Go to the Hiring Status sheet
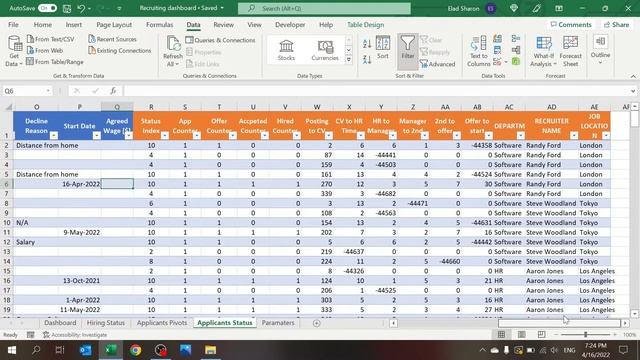This screenshot has height=360, width=640. [x=106, y=322]
